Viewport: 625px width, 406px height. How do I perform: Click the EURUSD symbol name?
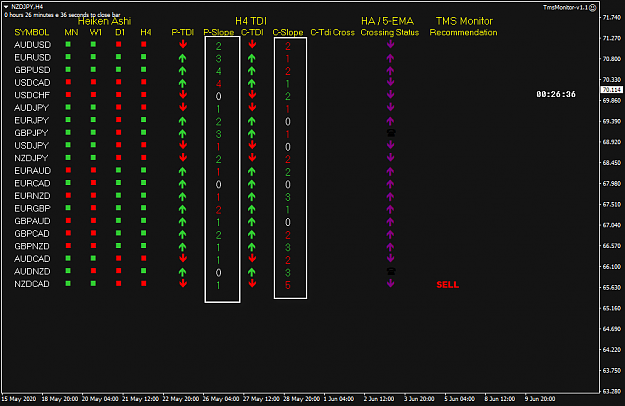point(32,57)
